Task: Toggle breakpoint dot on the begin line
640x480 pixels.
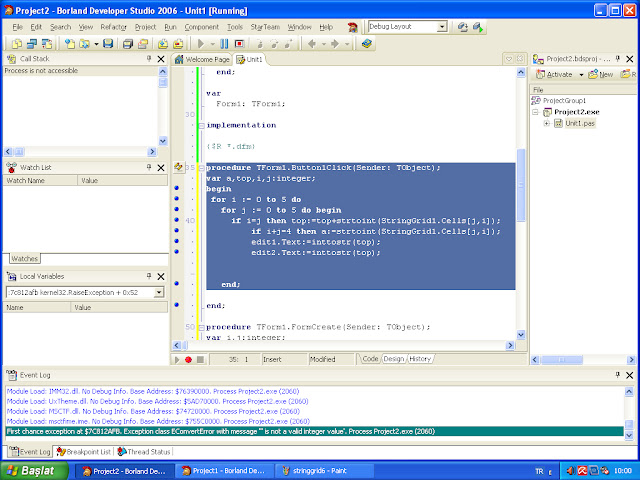Action: (177, 188)
